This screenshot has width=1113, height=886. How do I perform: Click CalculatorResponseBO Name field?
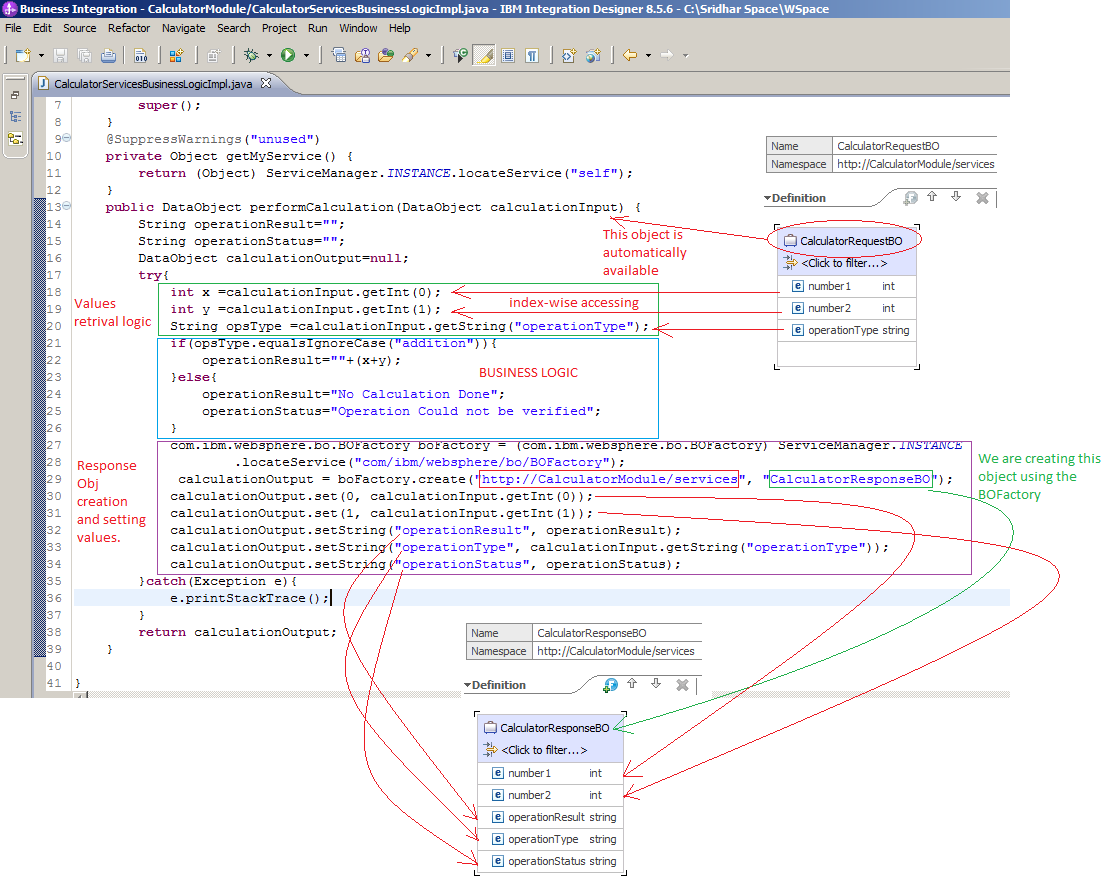point(617,633)
